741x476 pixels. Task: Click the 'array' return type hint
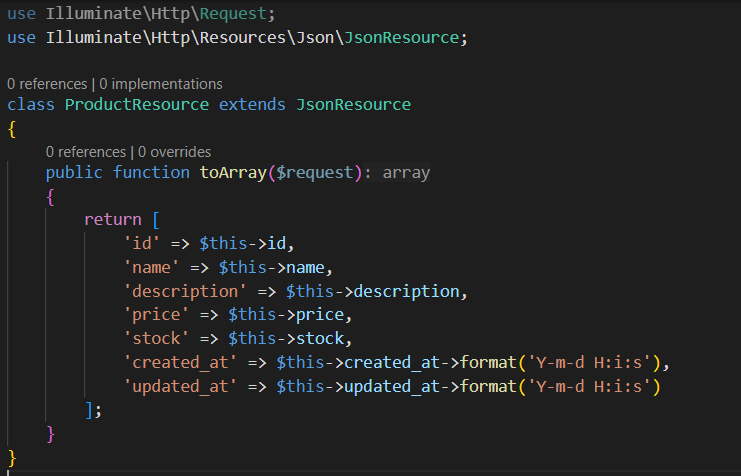pos(406,172)
